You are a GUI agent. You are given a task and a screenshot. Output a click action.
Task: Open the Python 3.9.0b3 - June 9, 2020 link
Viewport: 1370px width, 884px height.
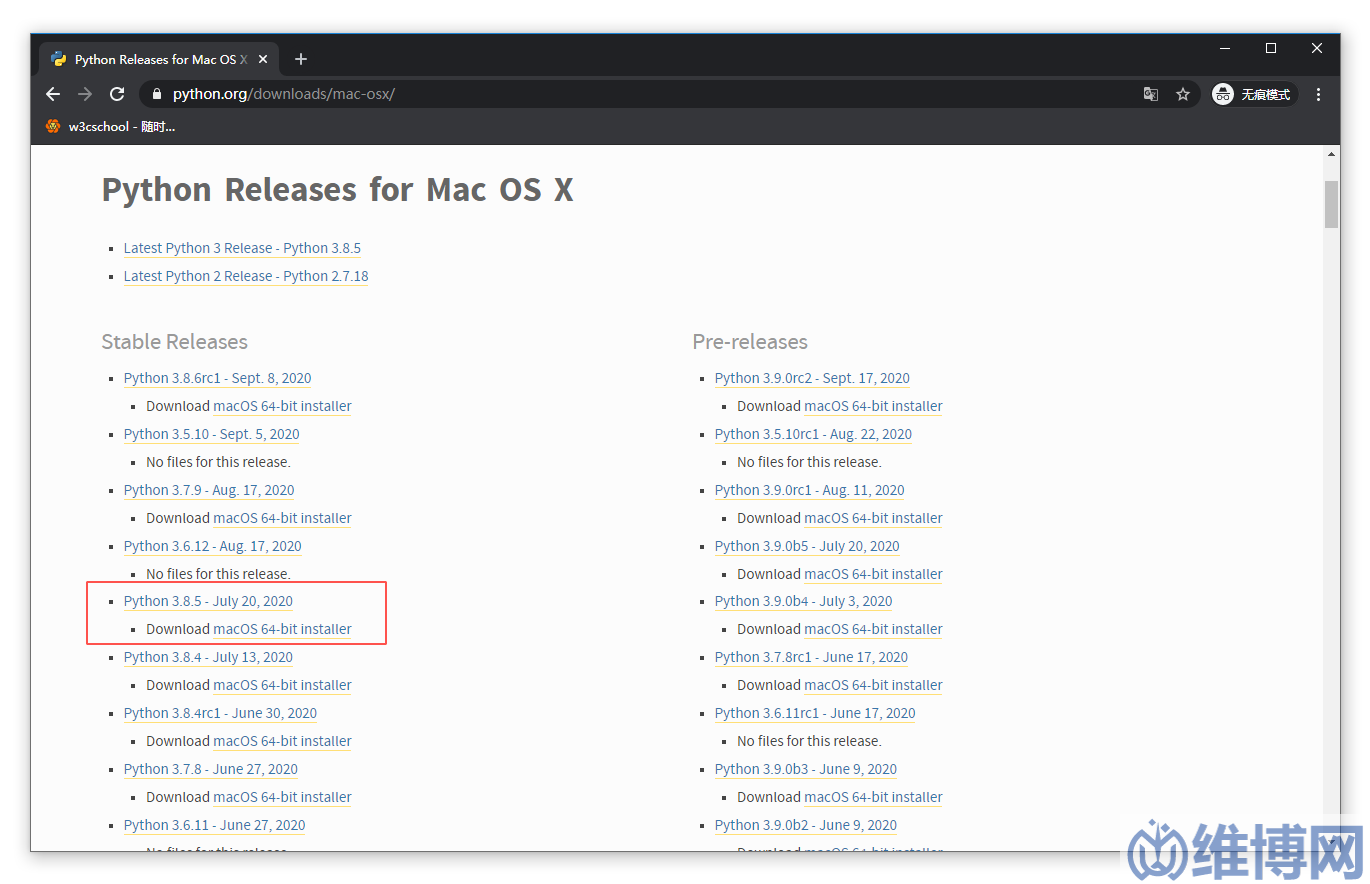pos(806,769)
